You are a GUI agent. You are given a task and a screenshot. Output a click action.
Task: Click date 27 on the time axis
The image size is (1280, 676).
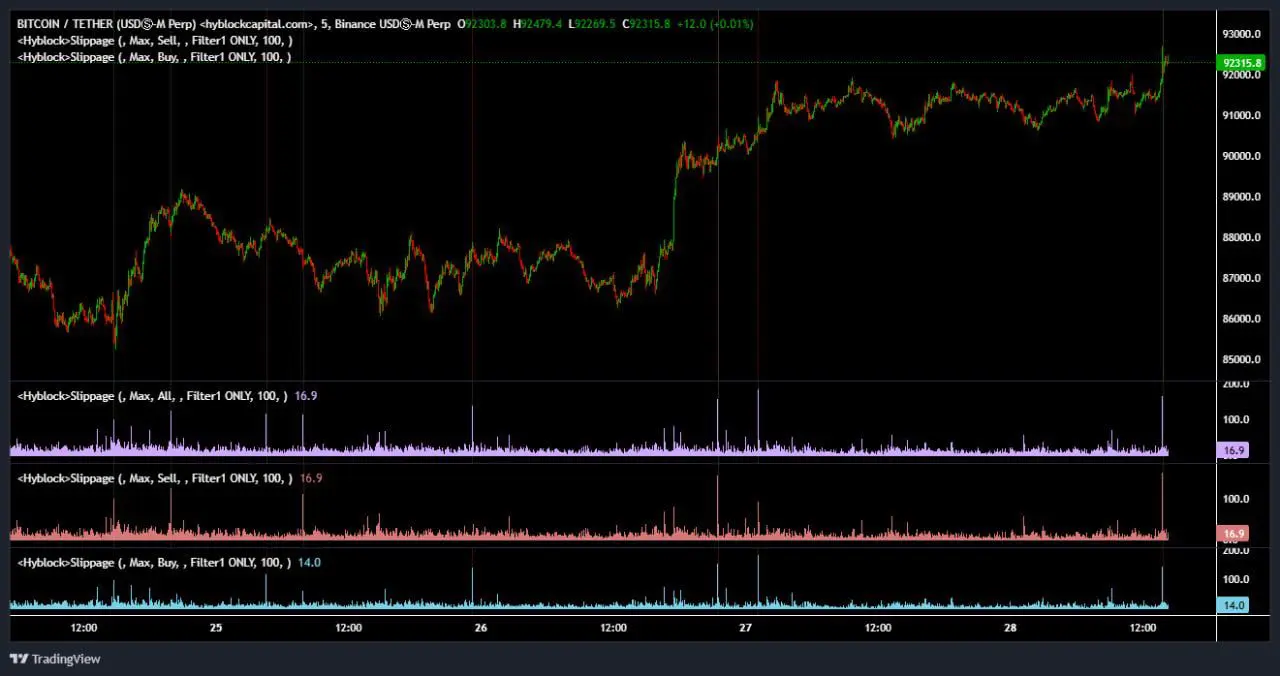tap(746, 628)
